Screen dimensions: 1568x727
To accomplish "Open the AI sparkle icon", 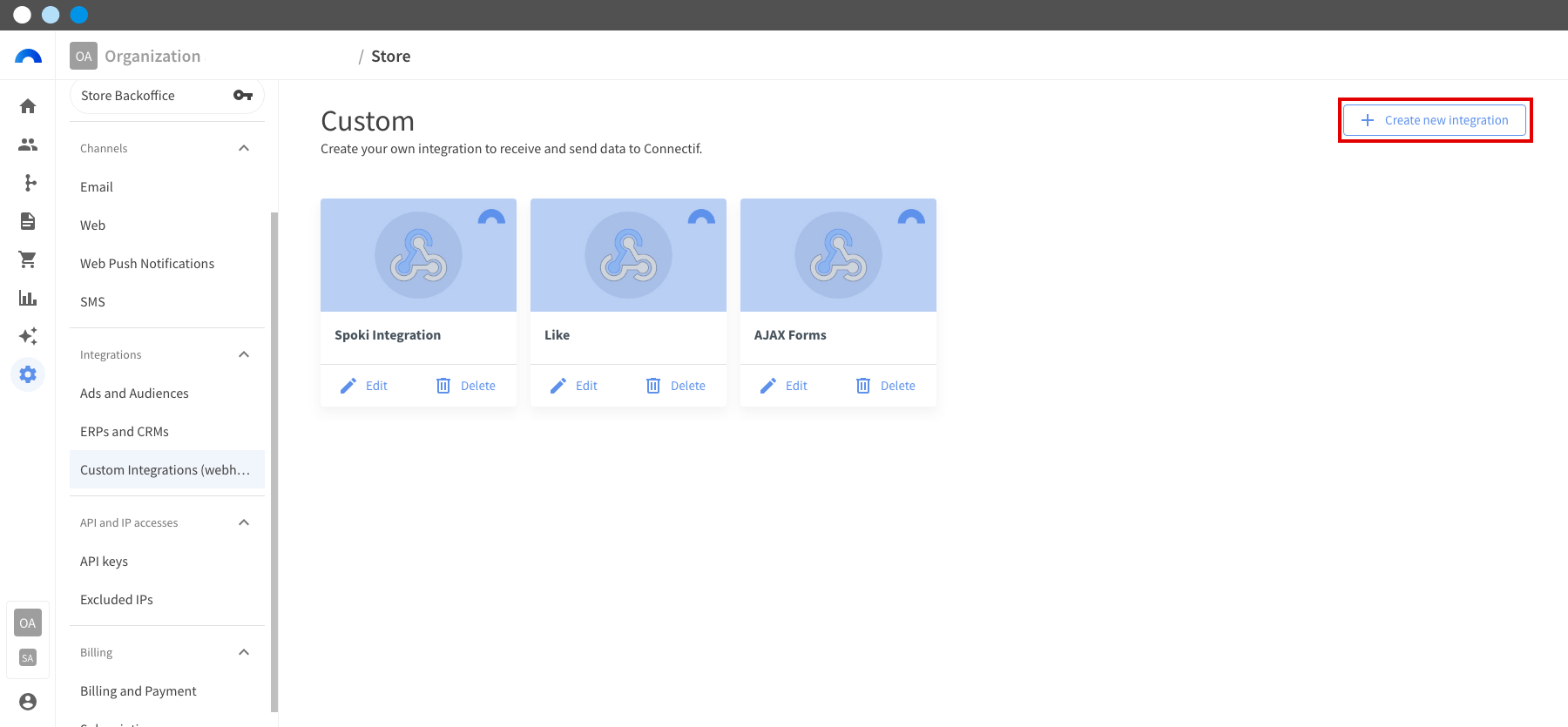I will 28,336.
